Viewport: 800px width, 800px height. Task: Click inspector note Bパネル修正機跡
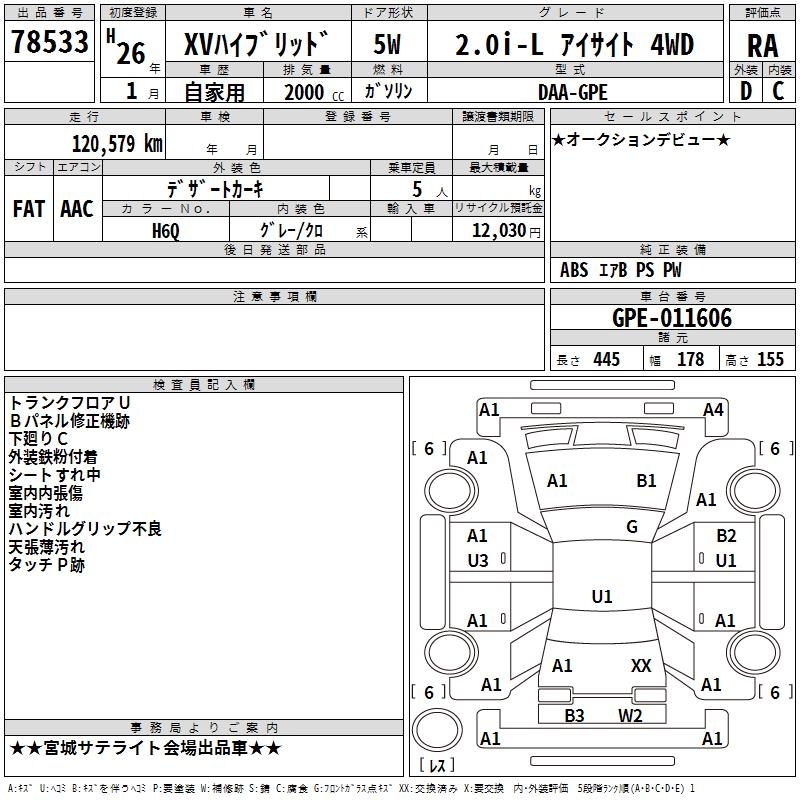click(69, 421)
